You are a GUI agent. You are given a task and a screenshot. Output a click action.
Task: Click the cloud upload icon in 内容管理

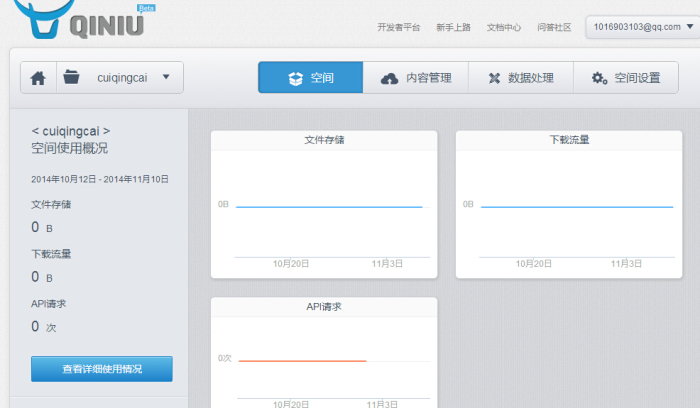click(x=389, y=78)
